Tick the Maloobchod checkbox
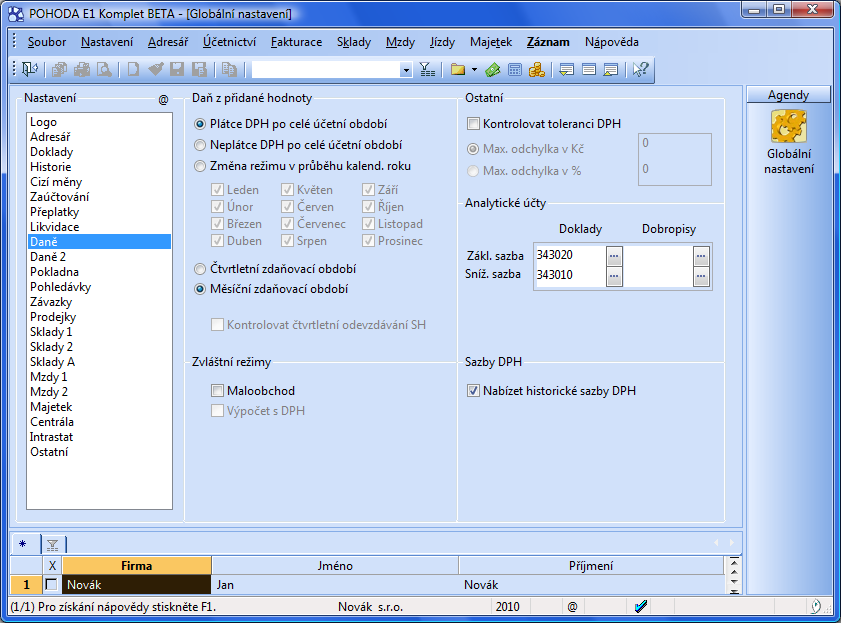Viewport: 841px width, 623px height. click(217, 391)
